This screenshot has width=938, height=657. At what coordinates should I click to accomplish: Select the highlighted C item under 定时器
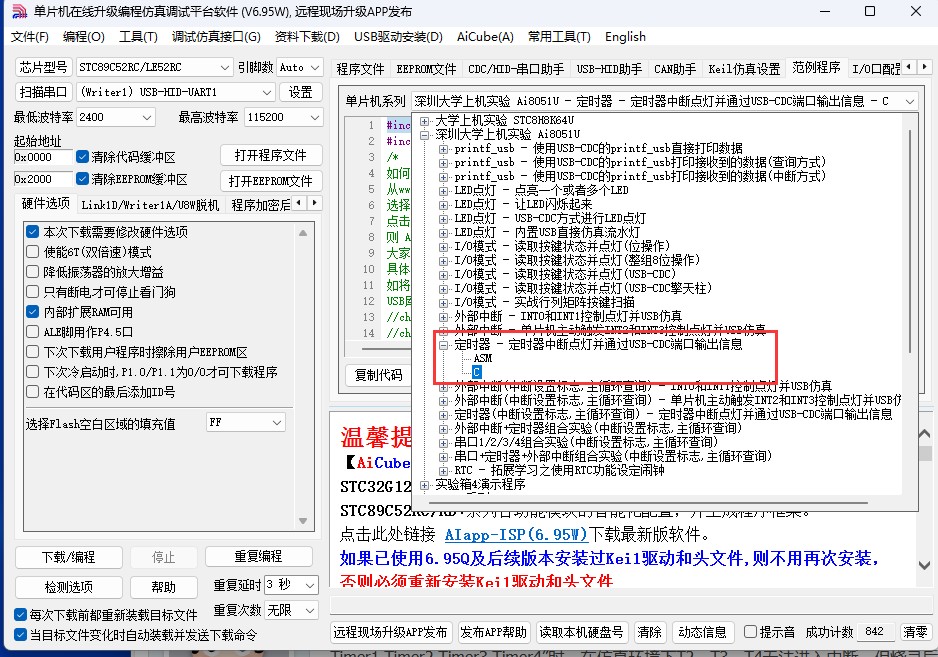pos(476,372)
